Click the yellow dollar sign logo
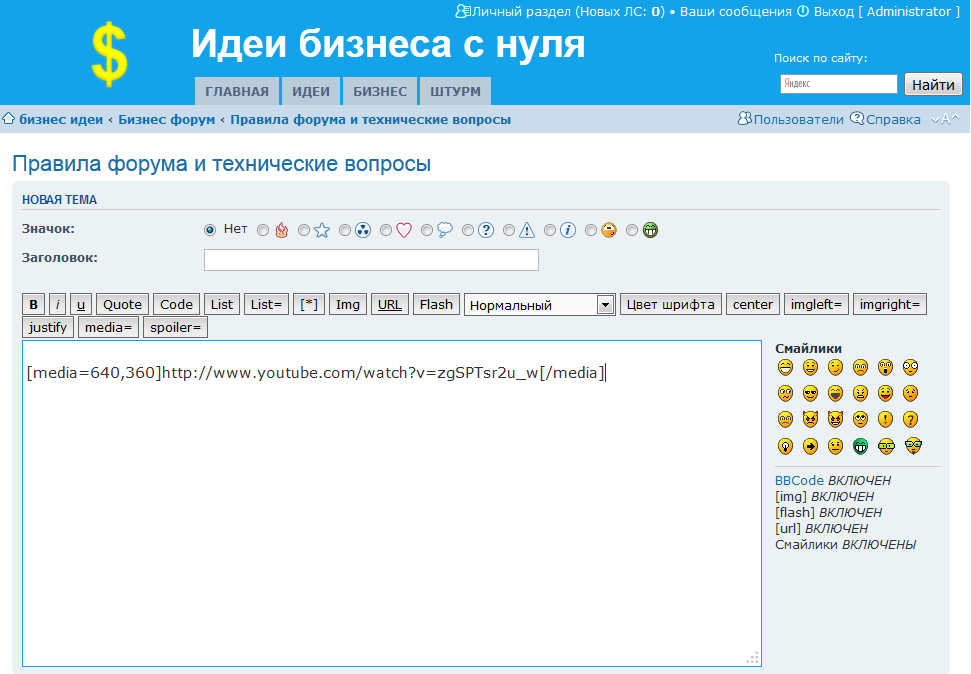Viewport: 971px width, 674px height. pyautogui.click(x=109, y=54)
